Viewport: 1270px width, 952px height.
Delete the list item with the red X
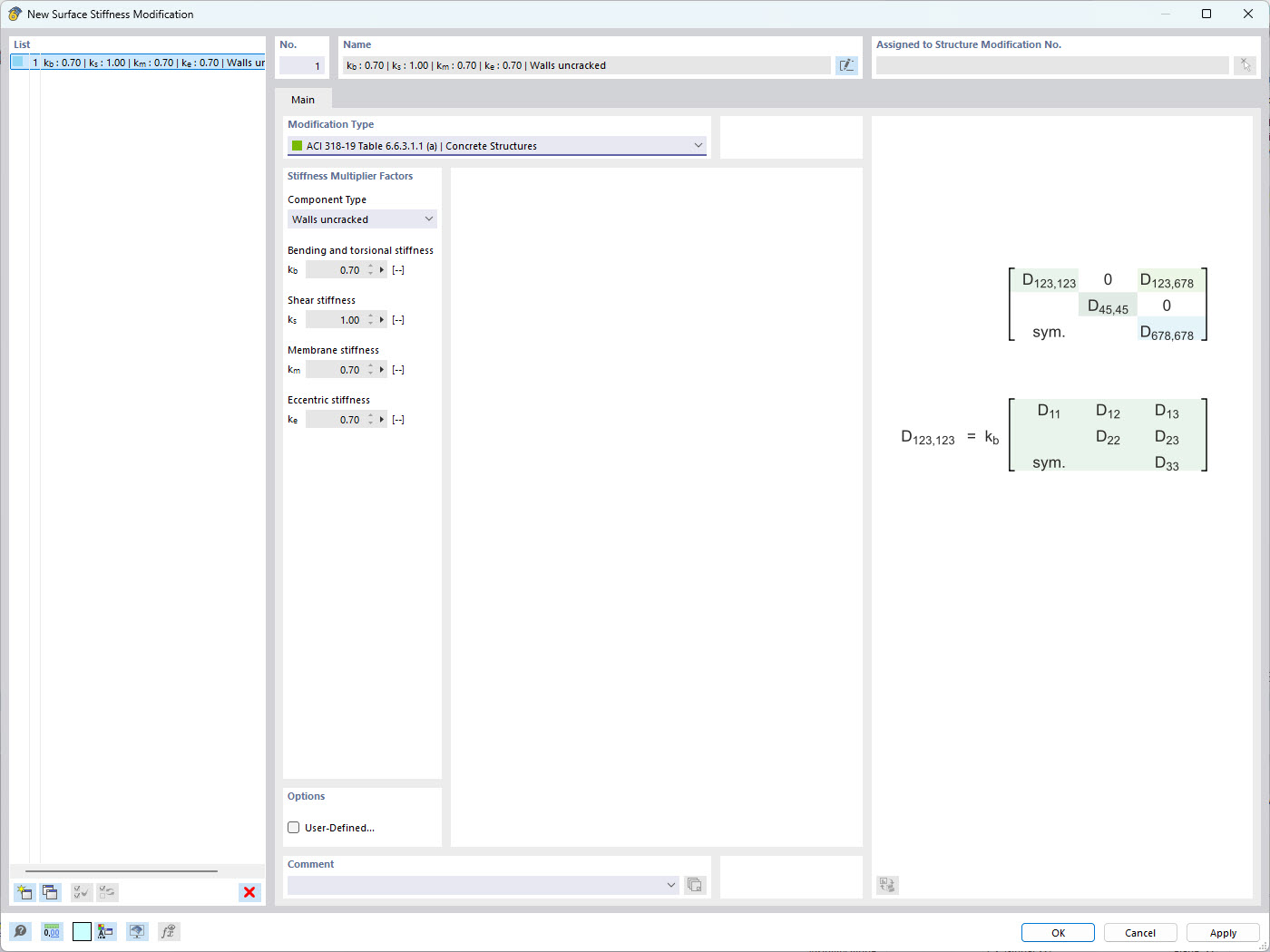coord(249,892)
